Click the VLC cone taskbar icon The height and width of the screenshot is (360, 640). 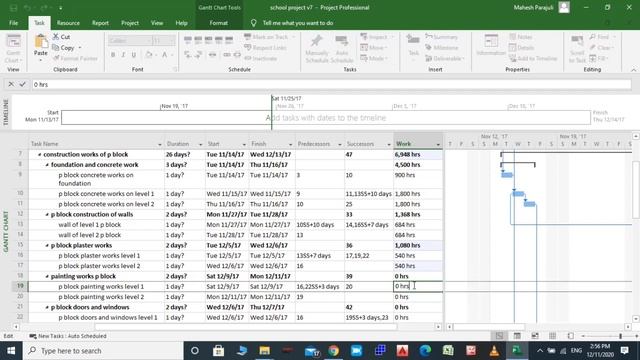point(494,351)
